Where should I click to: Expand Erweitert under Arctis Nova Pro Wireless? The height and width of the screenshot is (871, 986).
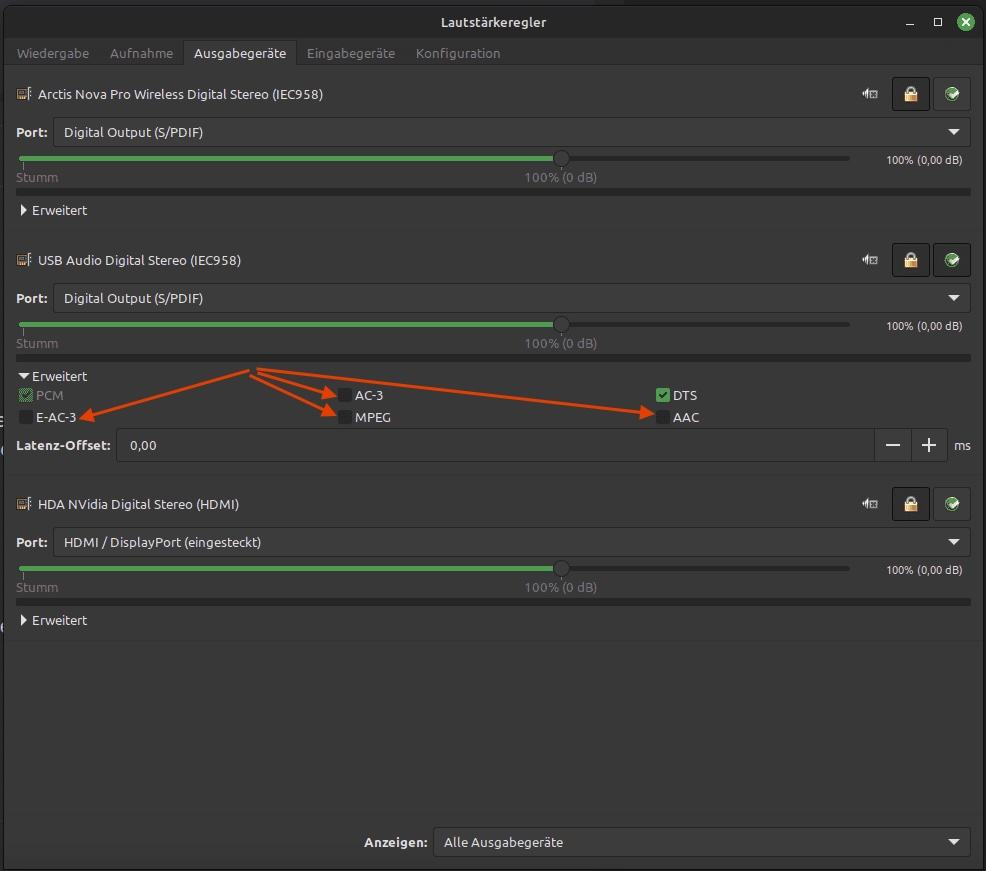[x=53, y=211]
